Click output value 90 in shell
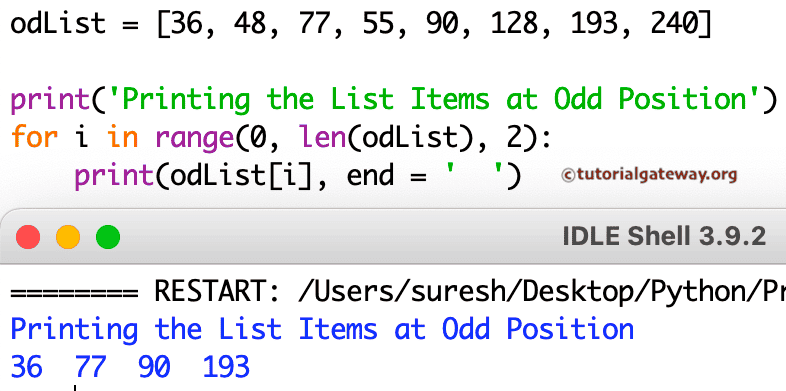 154,367
